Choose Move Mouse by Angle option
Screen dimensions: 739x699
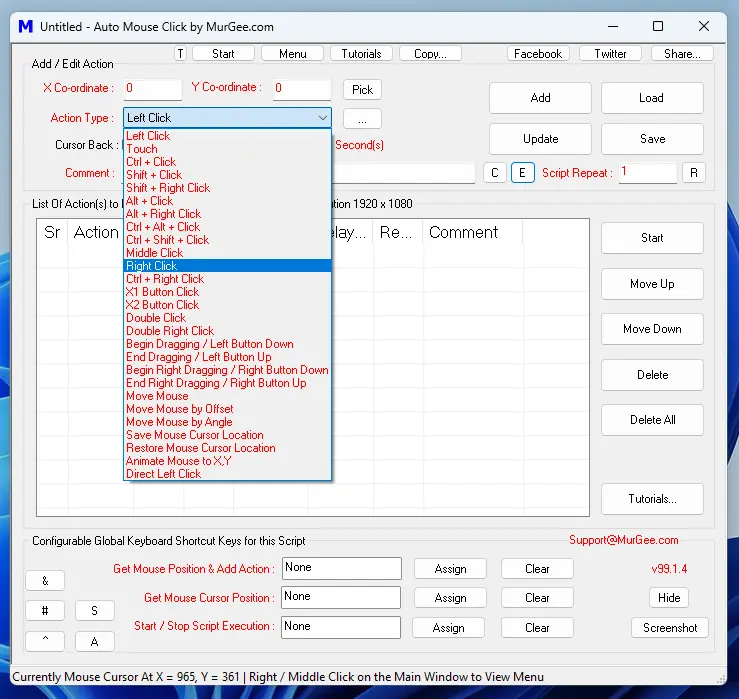tap(227, 422)
